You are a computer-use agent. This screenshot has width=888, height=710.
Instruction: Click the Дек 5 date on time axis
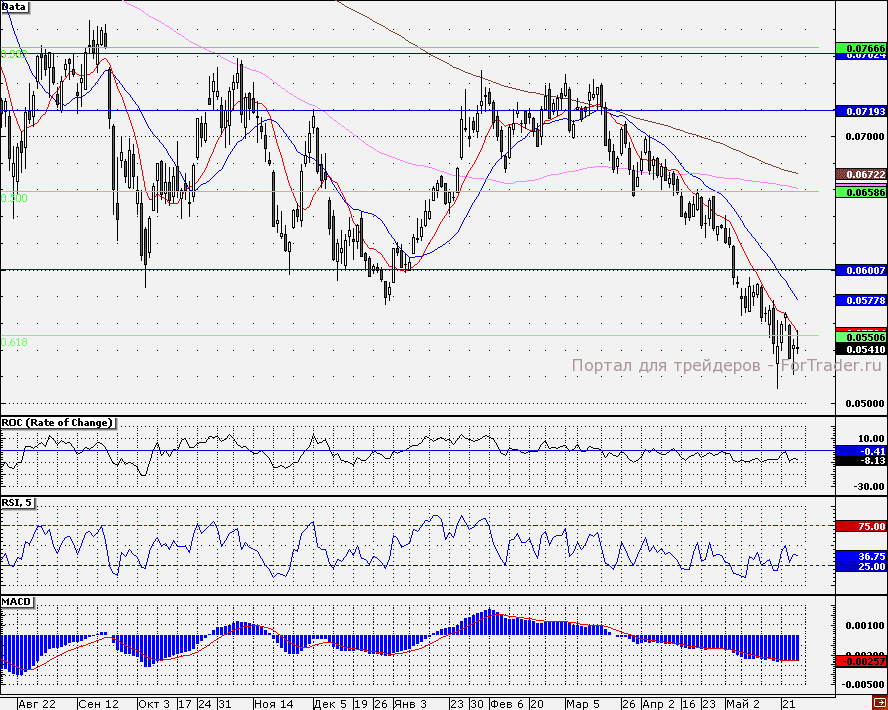click(x=331, y=704)
